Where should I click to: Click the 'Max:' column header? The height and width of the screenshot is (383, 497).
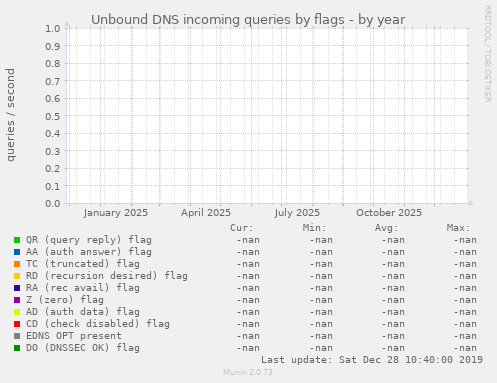click(x=458, y=228)
